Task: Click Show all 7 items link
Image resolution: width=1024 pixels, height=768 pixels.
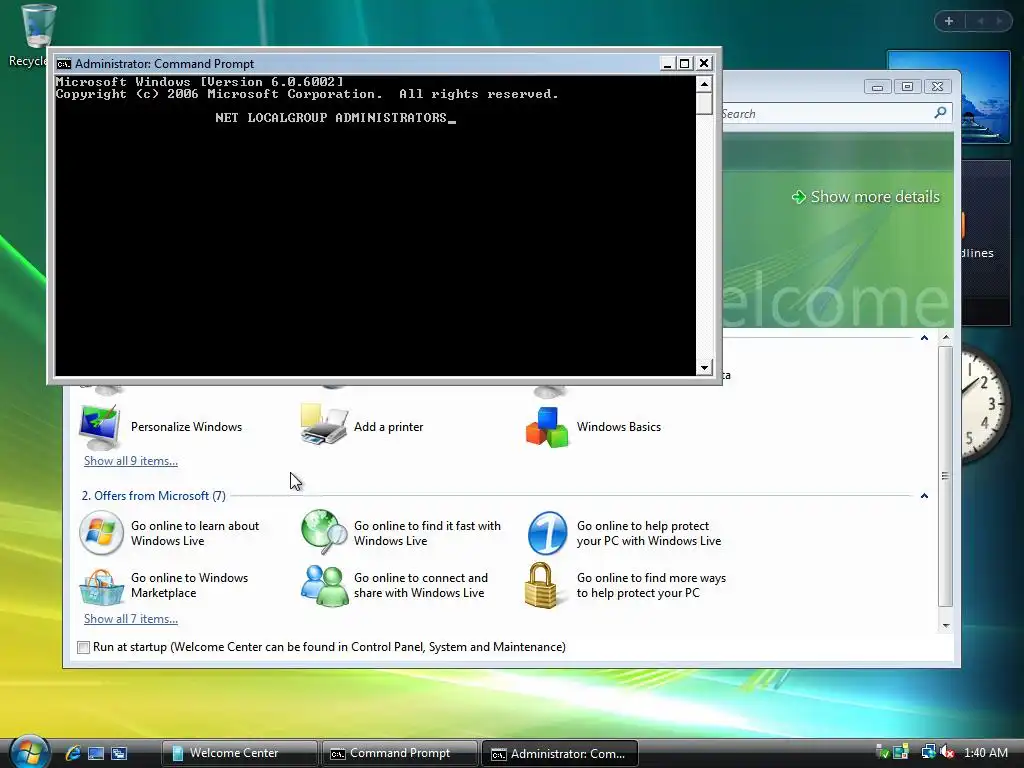Action: pos(131,618)
